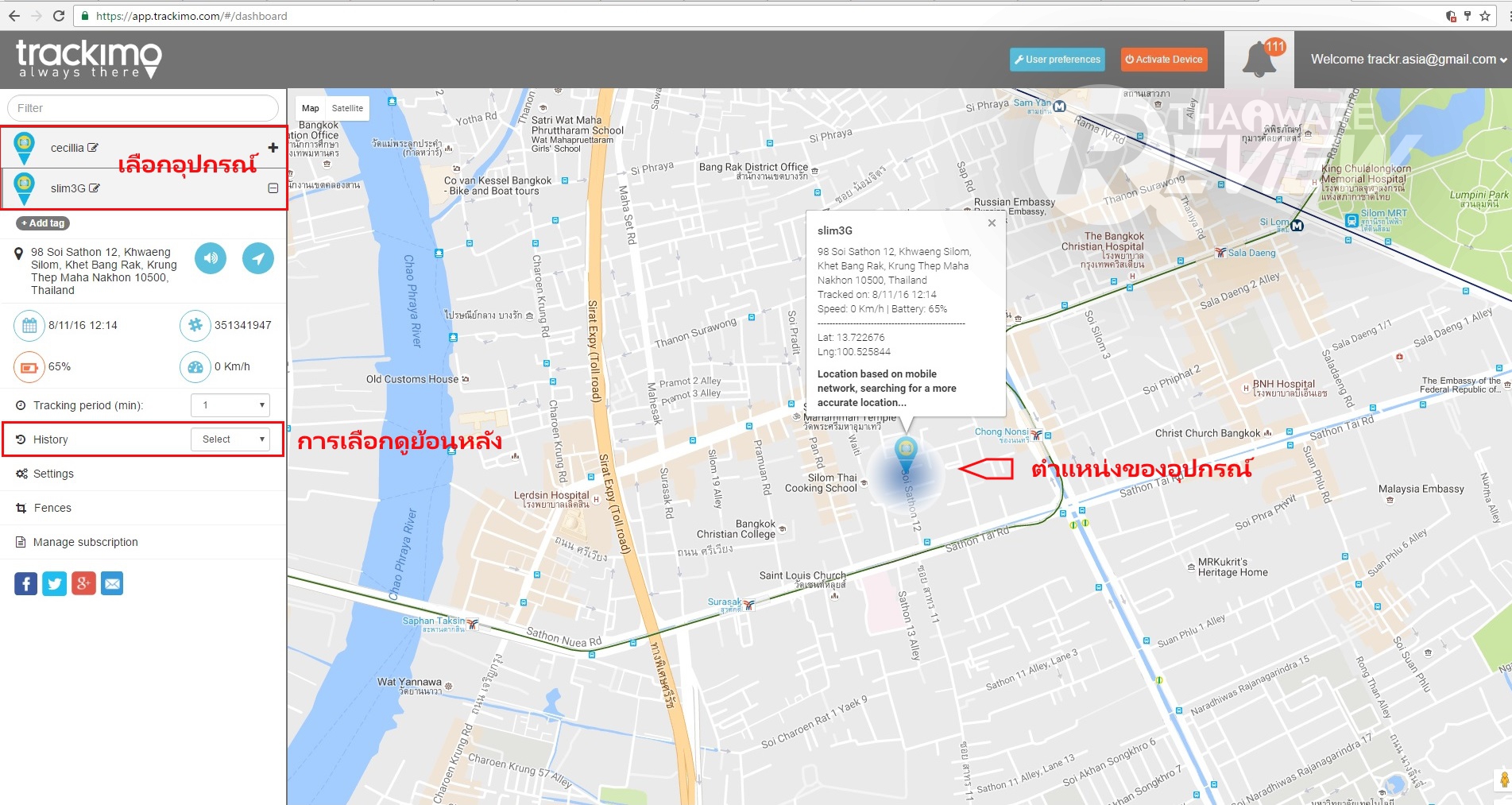The width and height of the screenshot is (1512, 805).
Task: Share via the Google Plus icon
Action: (x=83, y=584)
